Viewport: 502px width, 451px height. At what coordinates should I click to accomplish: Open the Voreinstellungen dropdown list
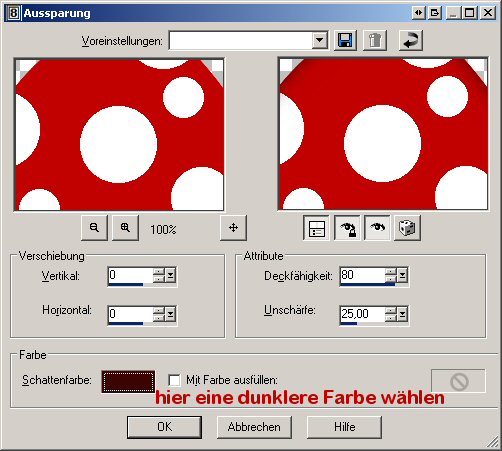319,40
